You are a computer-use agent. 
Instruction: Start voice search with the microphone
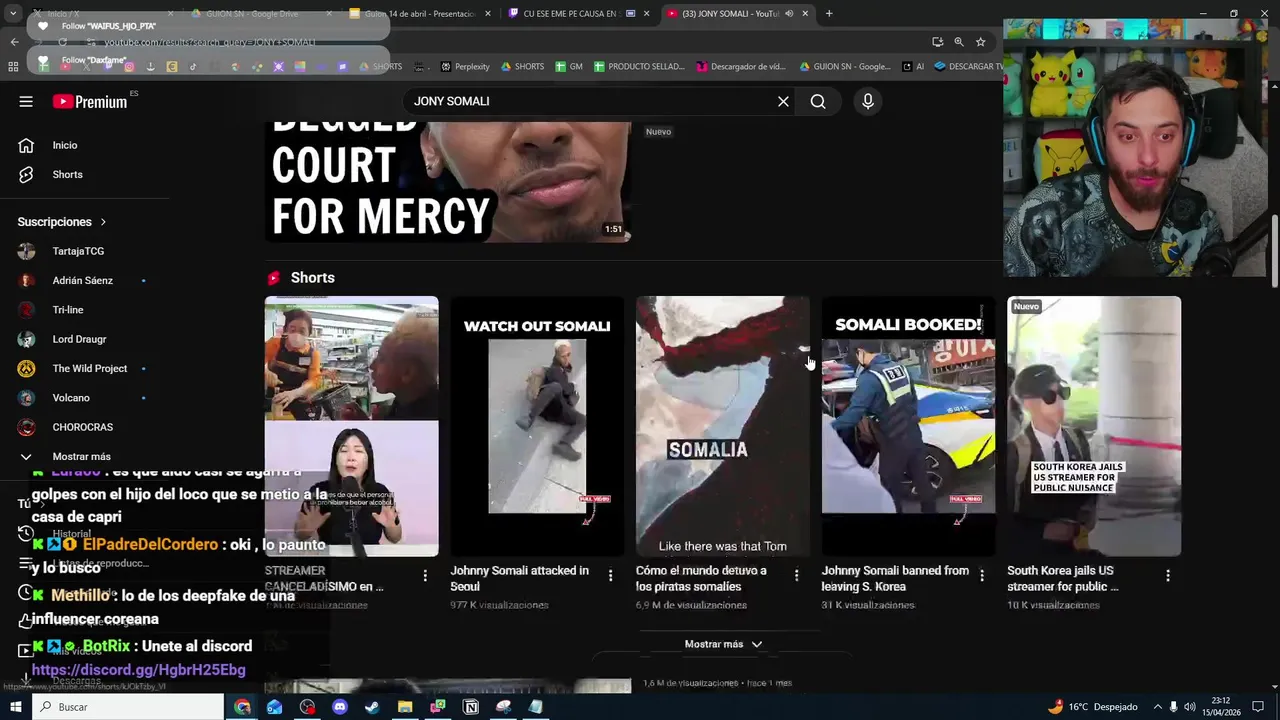coord(868,101)
